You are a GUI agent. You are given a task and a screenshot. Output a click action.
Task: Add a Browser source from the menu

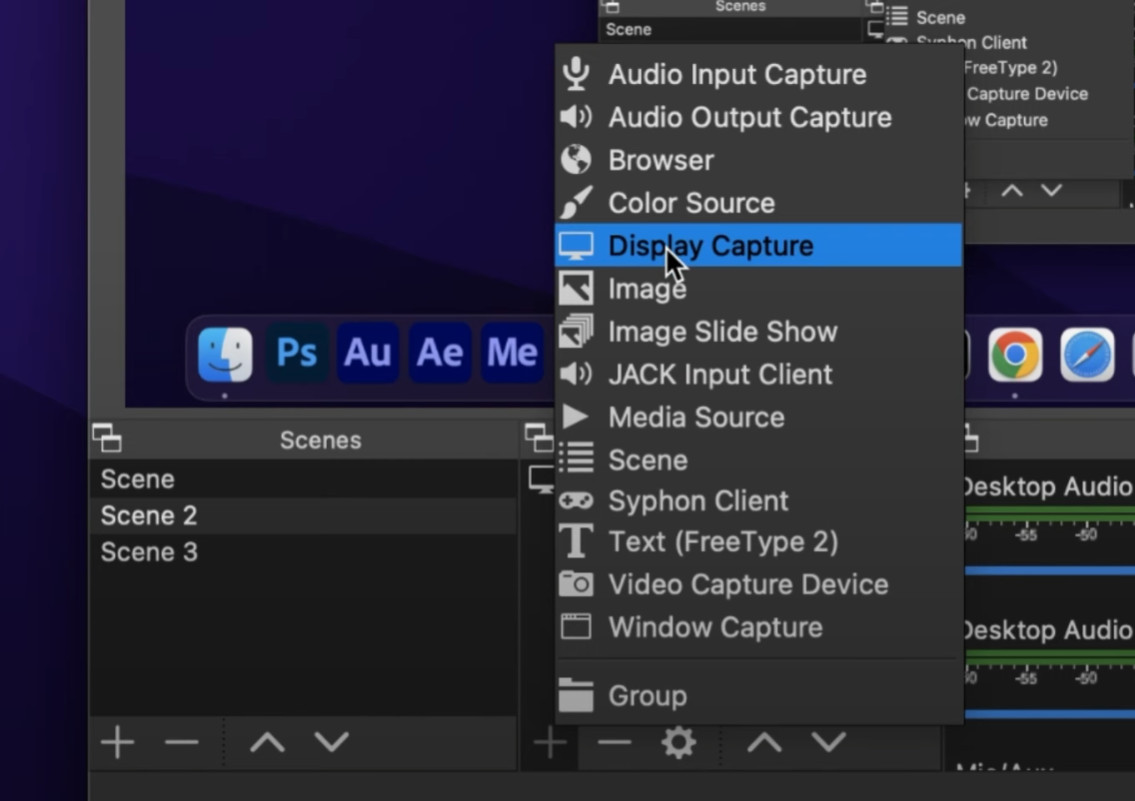tap(660, 160)
